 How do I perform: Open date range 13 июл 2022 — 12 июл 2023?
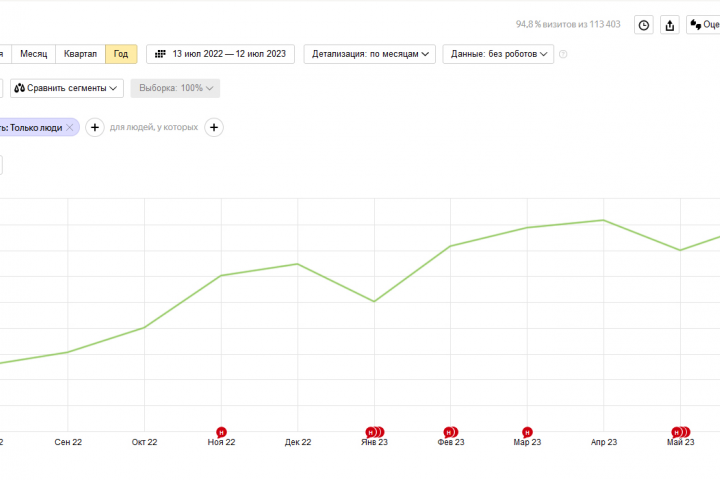tap(220, 54)
